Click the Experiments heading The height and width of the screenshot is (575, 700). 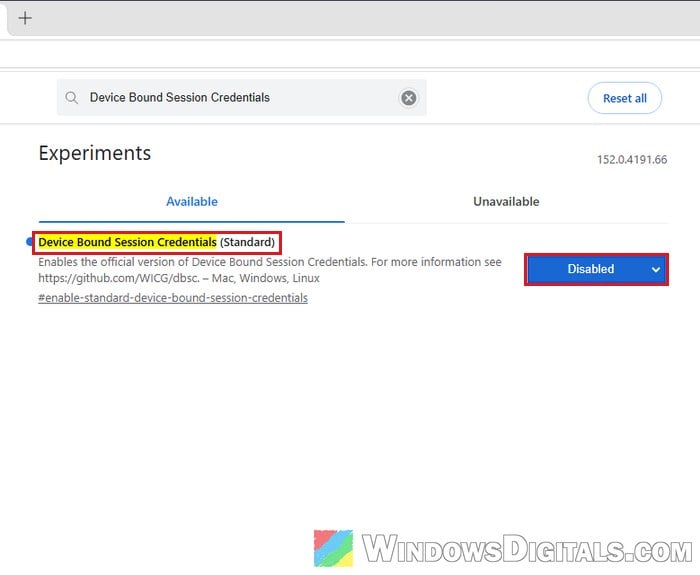click(x=95, y=153)
